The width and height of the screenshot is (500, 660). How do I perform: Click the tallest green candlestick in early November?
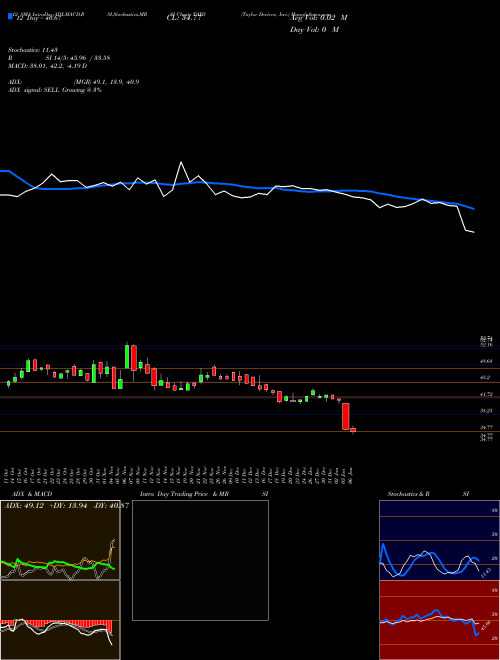[127, 357]
